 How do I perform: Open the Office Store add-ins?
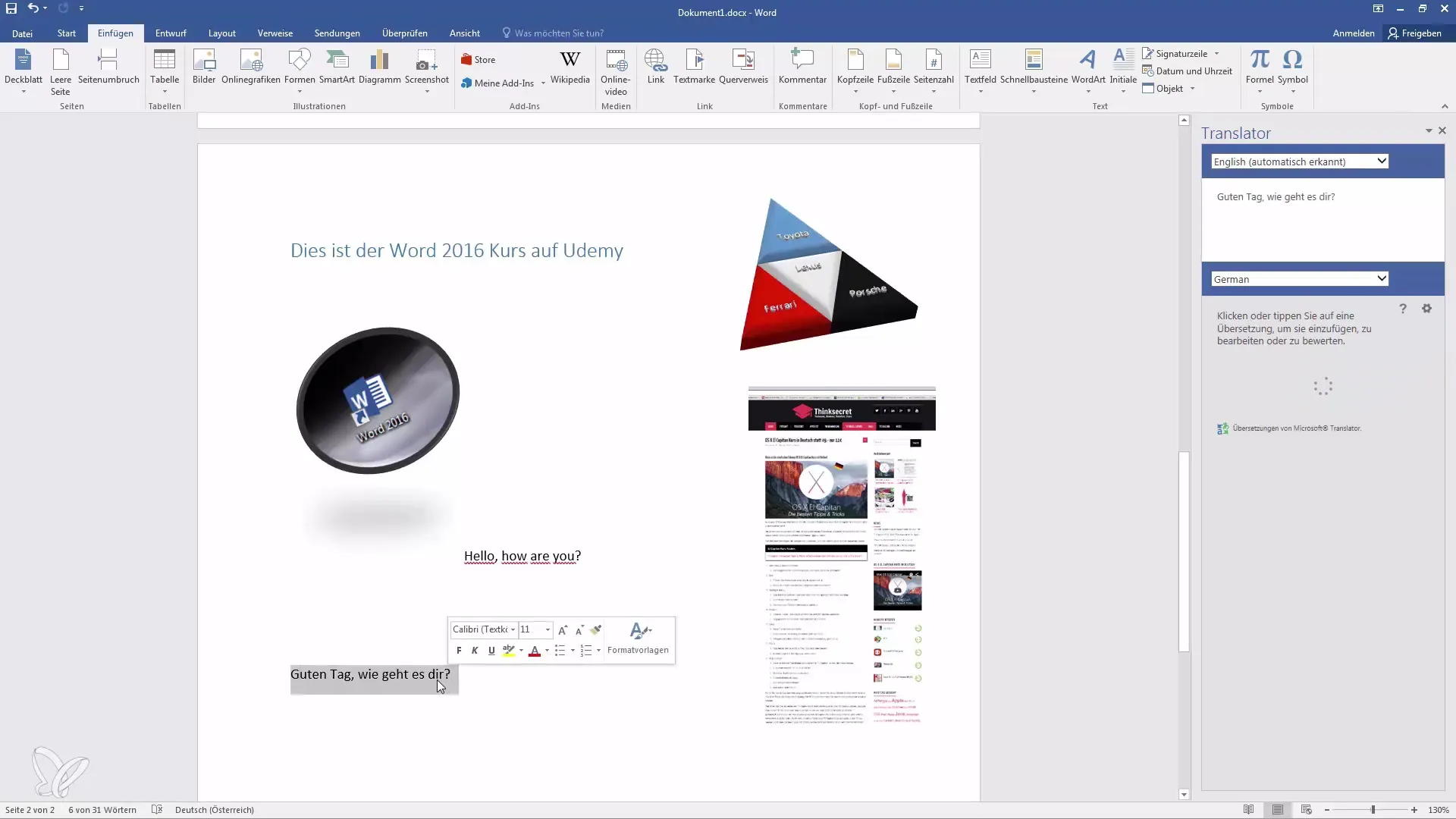tap(479, 60)
